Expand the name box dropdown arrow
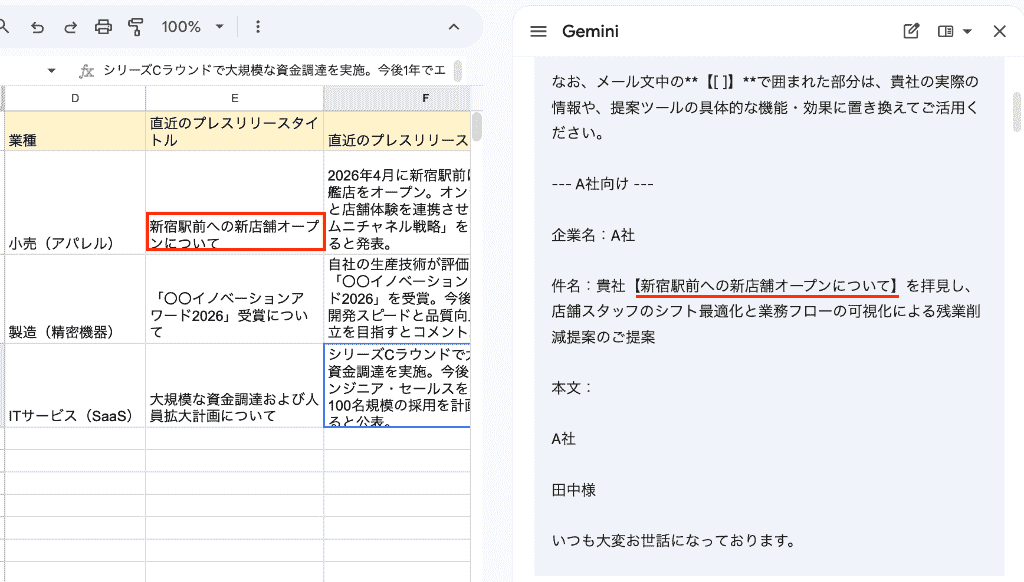 click(52, 71)
